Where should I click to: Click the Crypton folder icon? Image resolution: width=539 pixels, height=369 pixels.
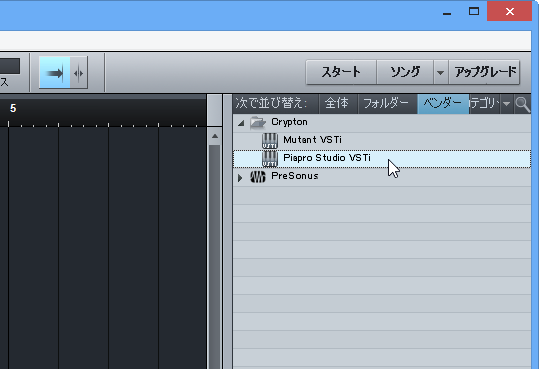pyautogui.click(x=258, y=122)
